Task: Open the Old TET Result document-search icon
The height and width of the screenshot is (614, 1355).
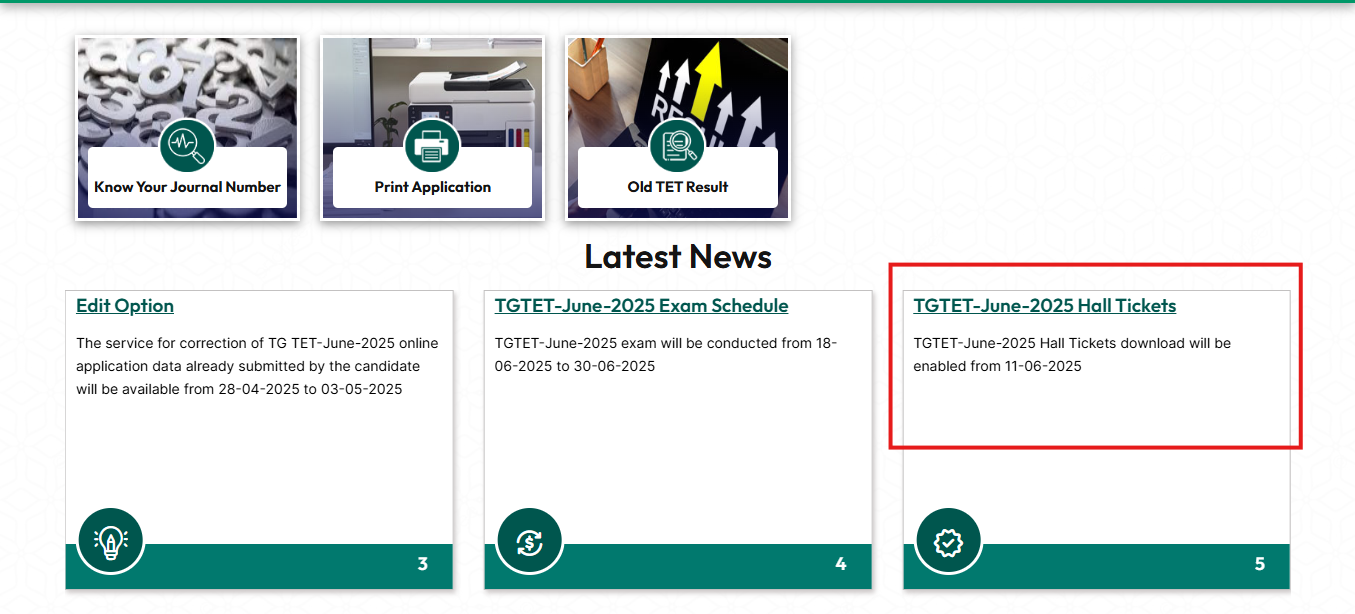Action: [677, 143]
